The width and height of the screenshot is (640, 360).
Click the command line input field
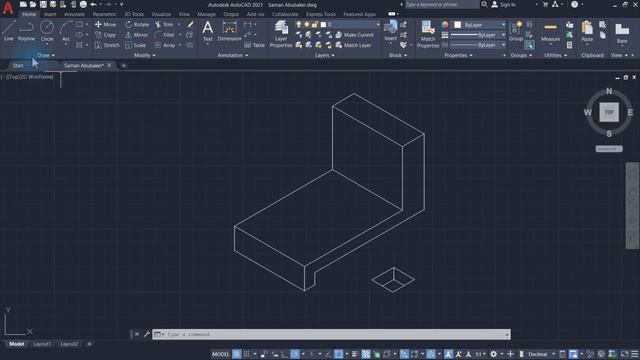331,334
